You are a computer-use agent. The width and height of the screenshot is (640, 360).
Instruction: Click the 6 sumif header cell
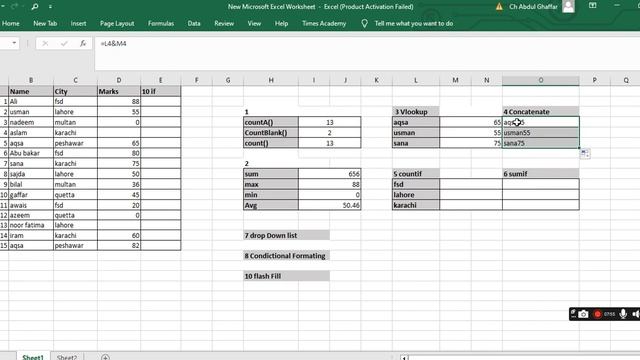pyautogui.click(x=540, y=174)
